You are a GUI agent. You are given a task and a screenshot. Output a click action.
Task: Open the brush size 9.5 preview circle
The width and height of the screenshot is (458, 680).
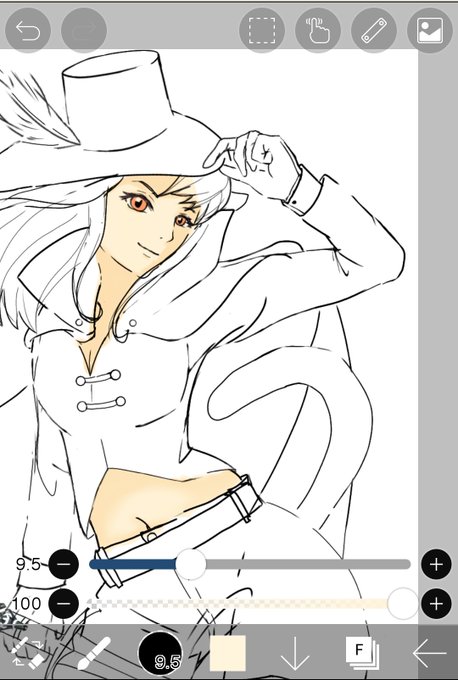[x=160, y=653]
